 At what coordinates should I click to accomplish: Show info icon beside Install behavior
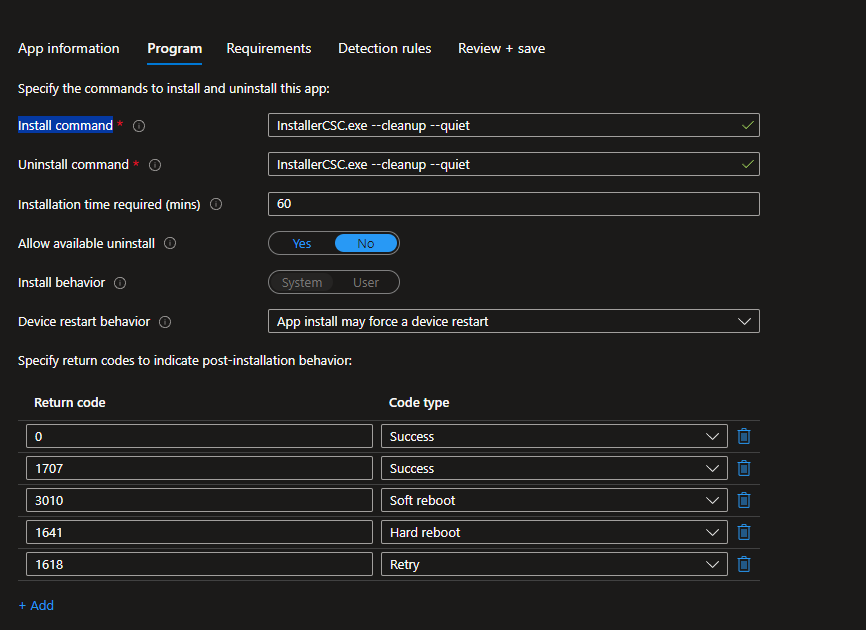pyautogui.click(x=120, y=283)
